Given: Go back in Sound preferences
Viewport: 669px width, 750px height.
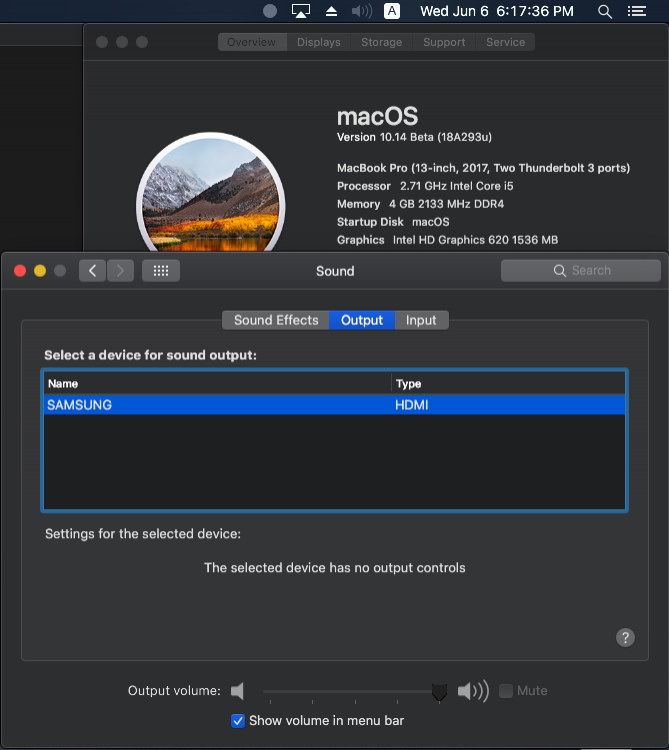Looking at the screenshot, I should [92, 271].
